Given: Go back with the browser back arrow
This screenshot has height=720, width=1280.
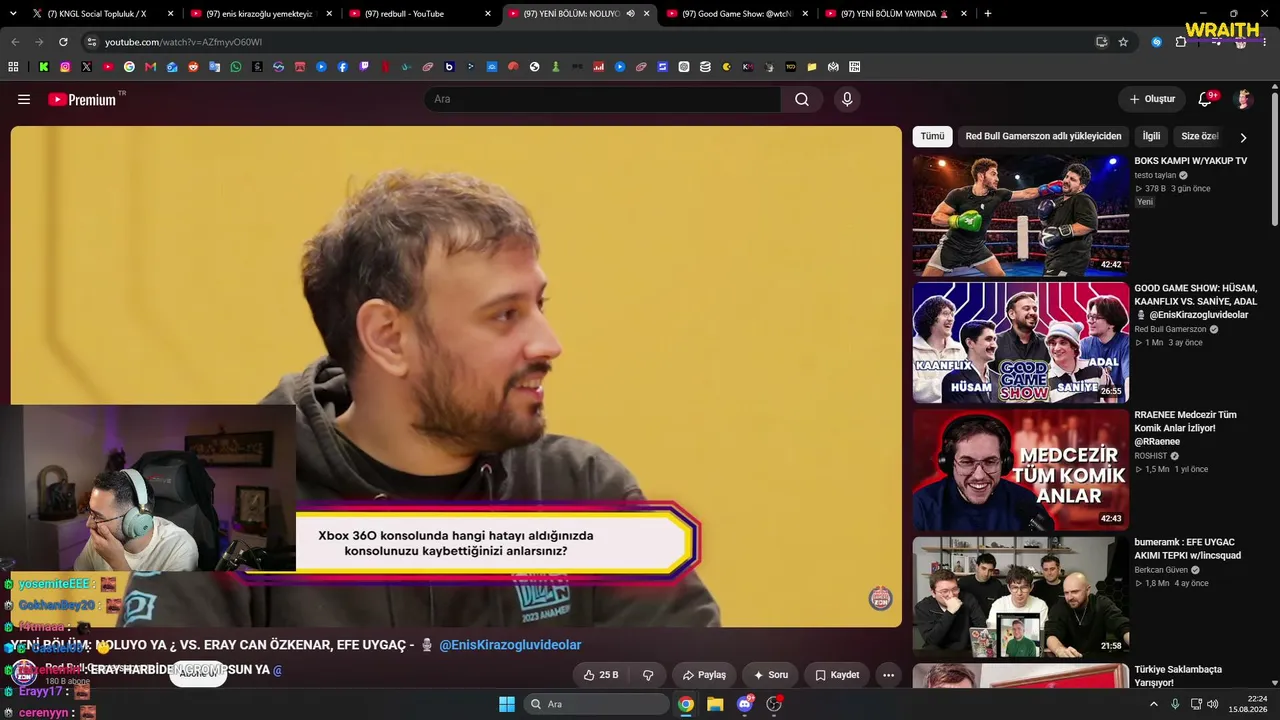Looking at the screenshot, I should (15, 42).
